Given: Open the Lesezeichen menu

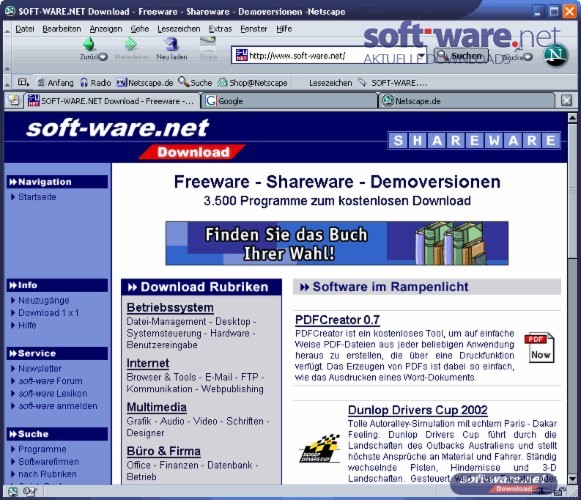Looking at the screenshot, I should 178,29.
